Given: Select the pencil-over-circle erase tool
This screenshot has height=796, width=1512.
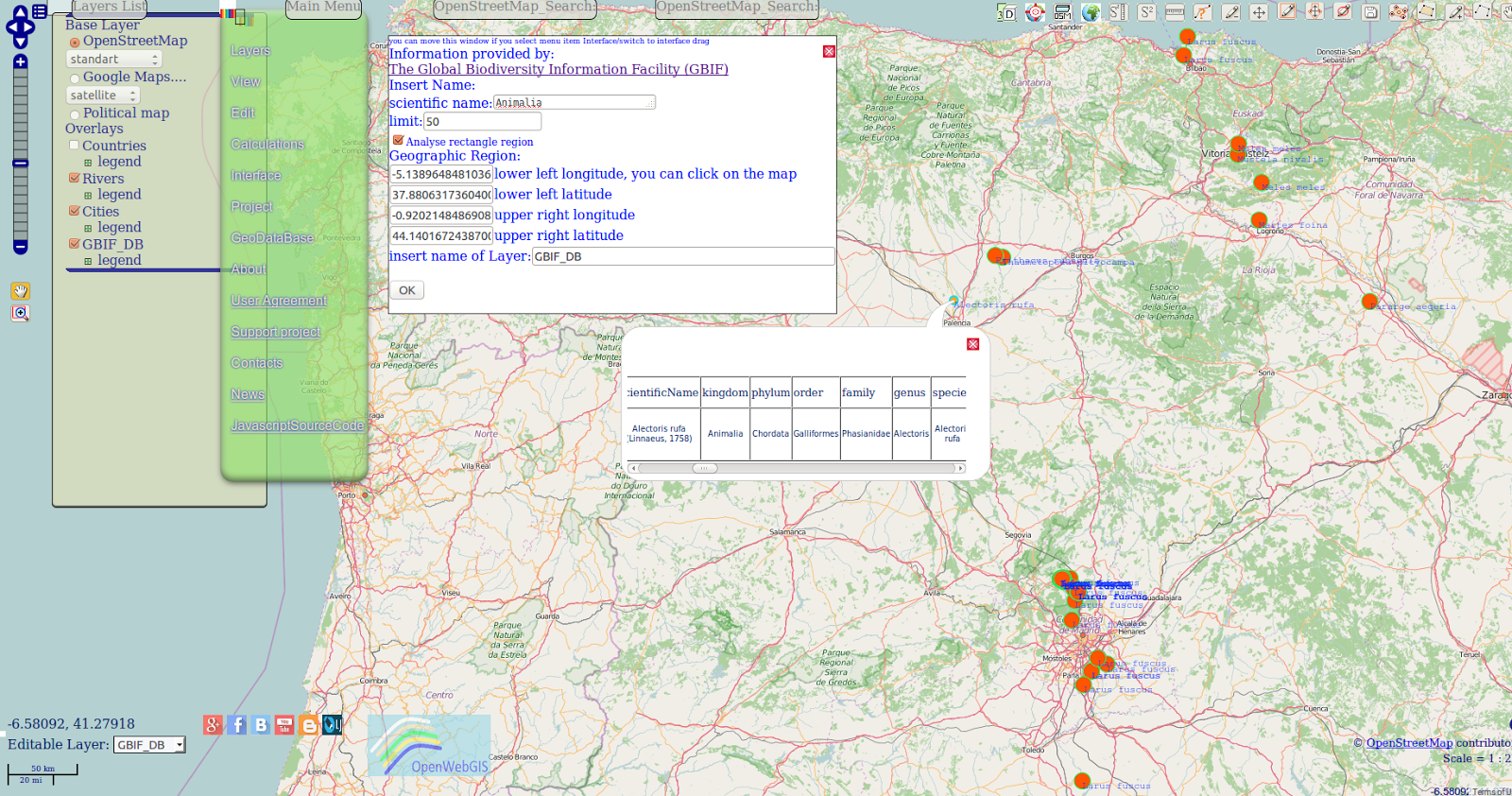Looking at the screenshot, I should [1343, 12].
